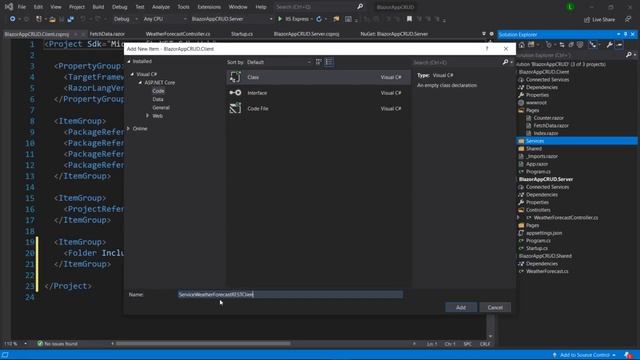Expand the WeatherForecastController.cs node

pos(519,218)
